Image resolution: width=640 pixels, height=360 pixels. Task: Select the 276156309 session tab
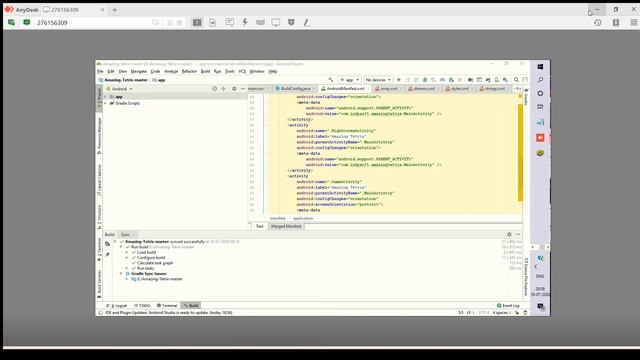(x=73, y=9)
